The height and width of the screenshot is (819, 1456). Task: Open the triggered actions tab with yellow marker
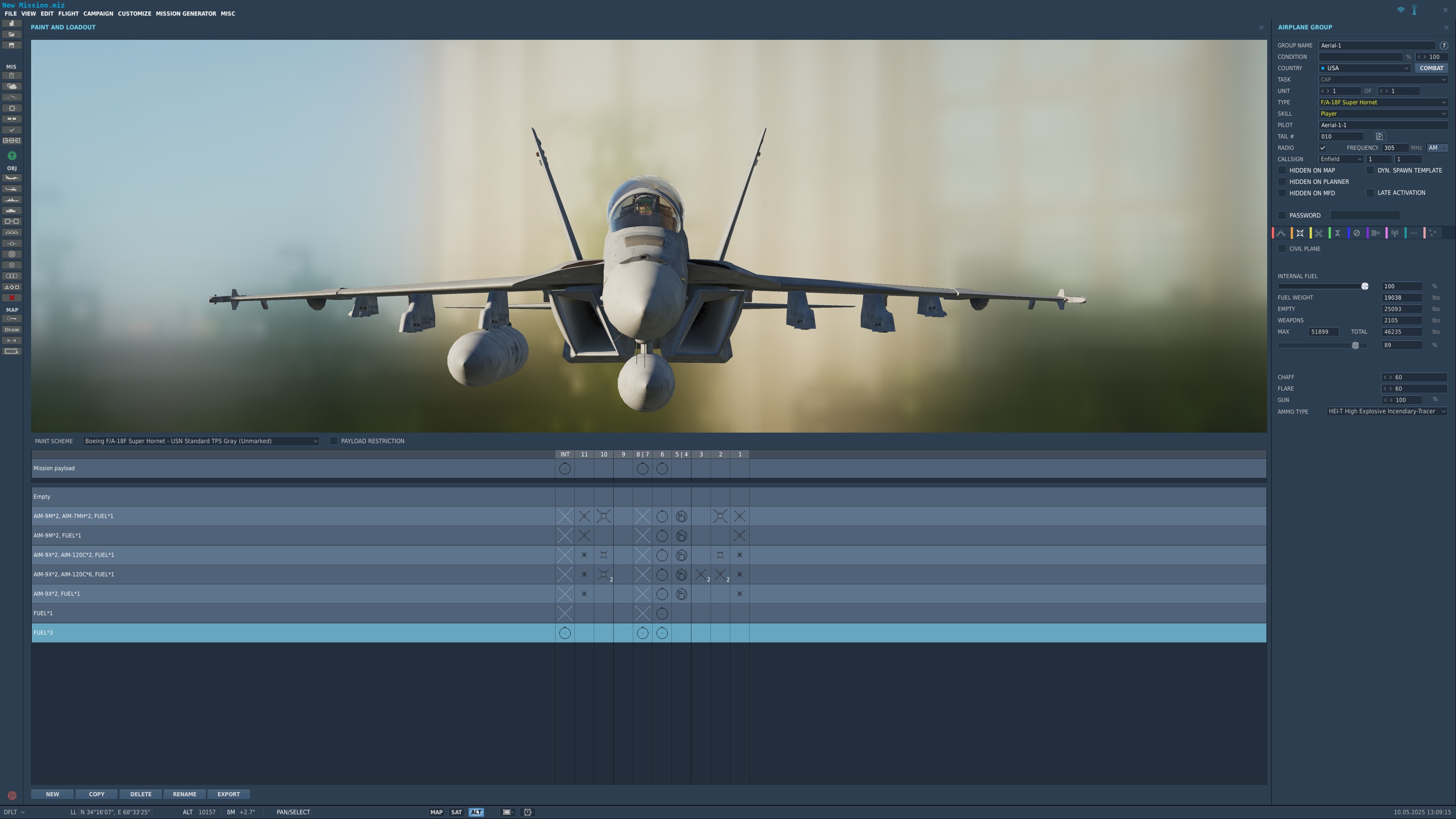1319,233
